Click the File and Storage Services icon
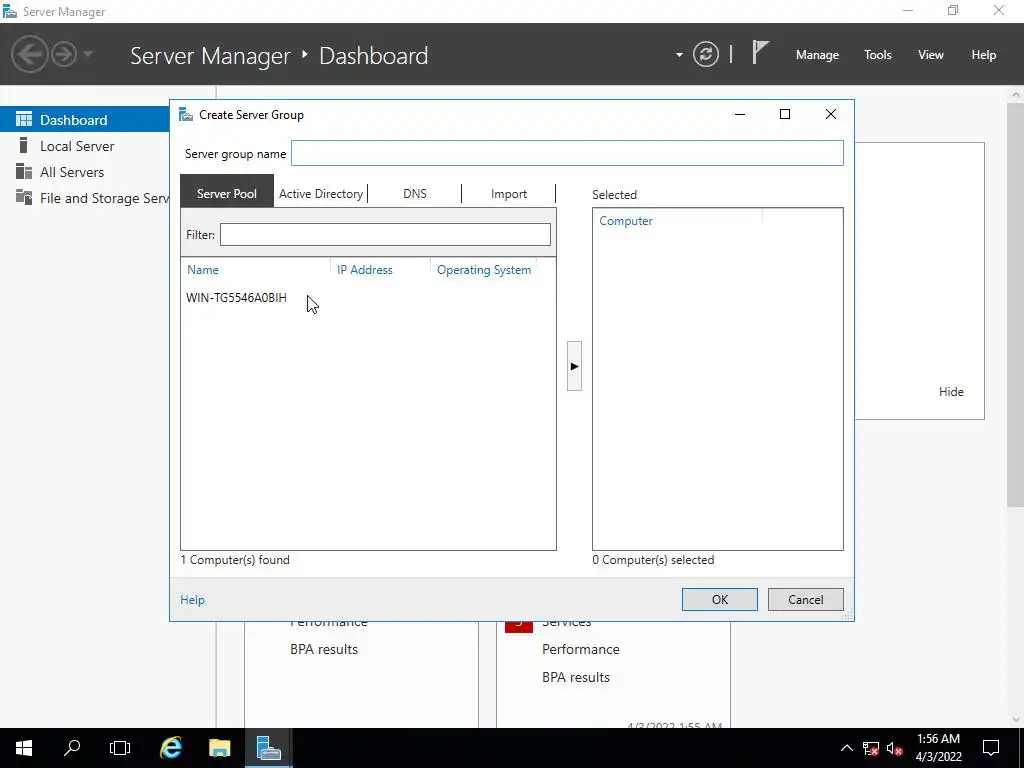The width and height of the screenshot is (1024, 768). coord(24,197)
